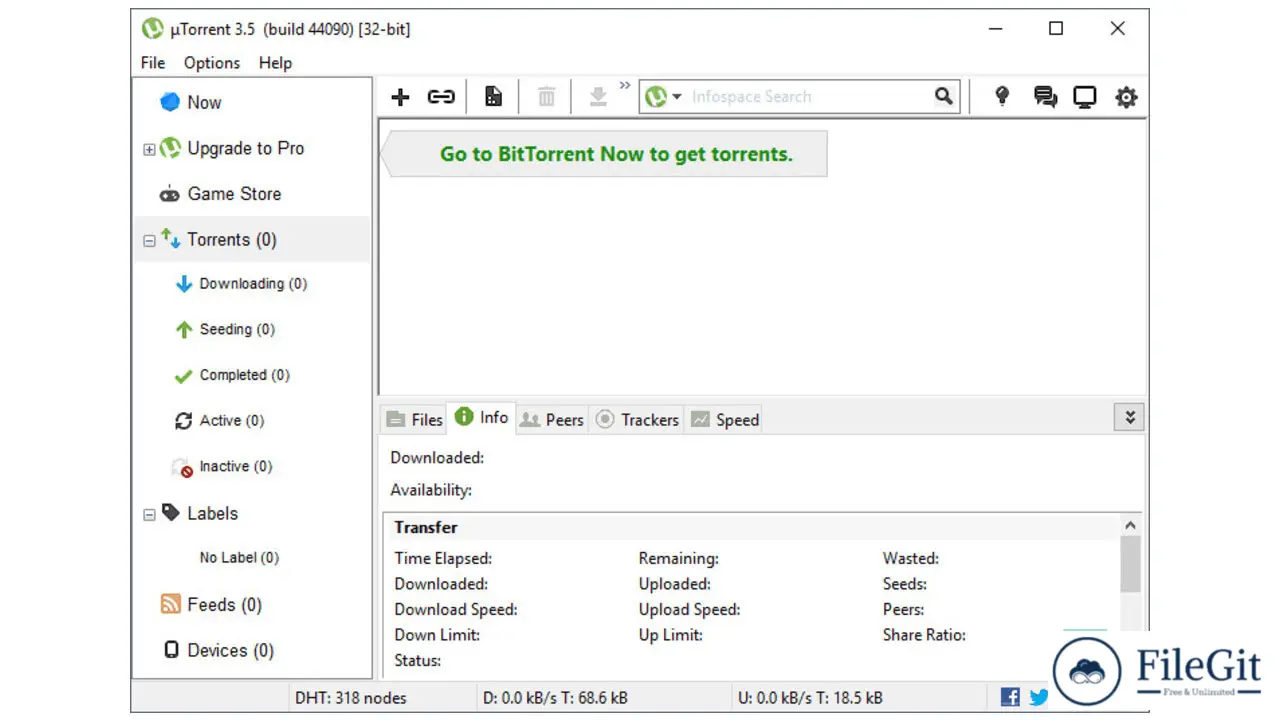This screenshot has height=720, width=1280.
Task: Open Game Store from the sidebar
Action: coord(234,194)
